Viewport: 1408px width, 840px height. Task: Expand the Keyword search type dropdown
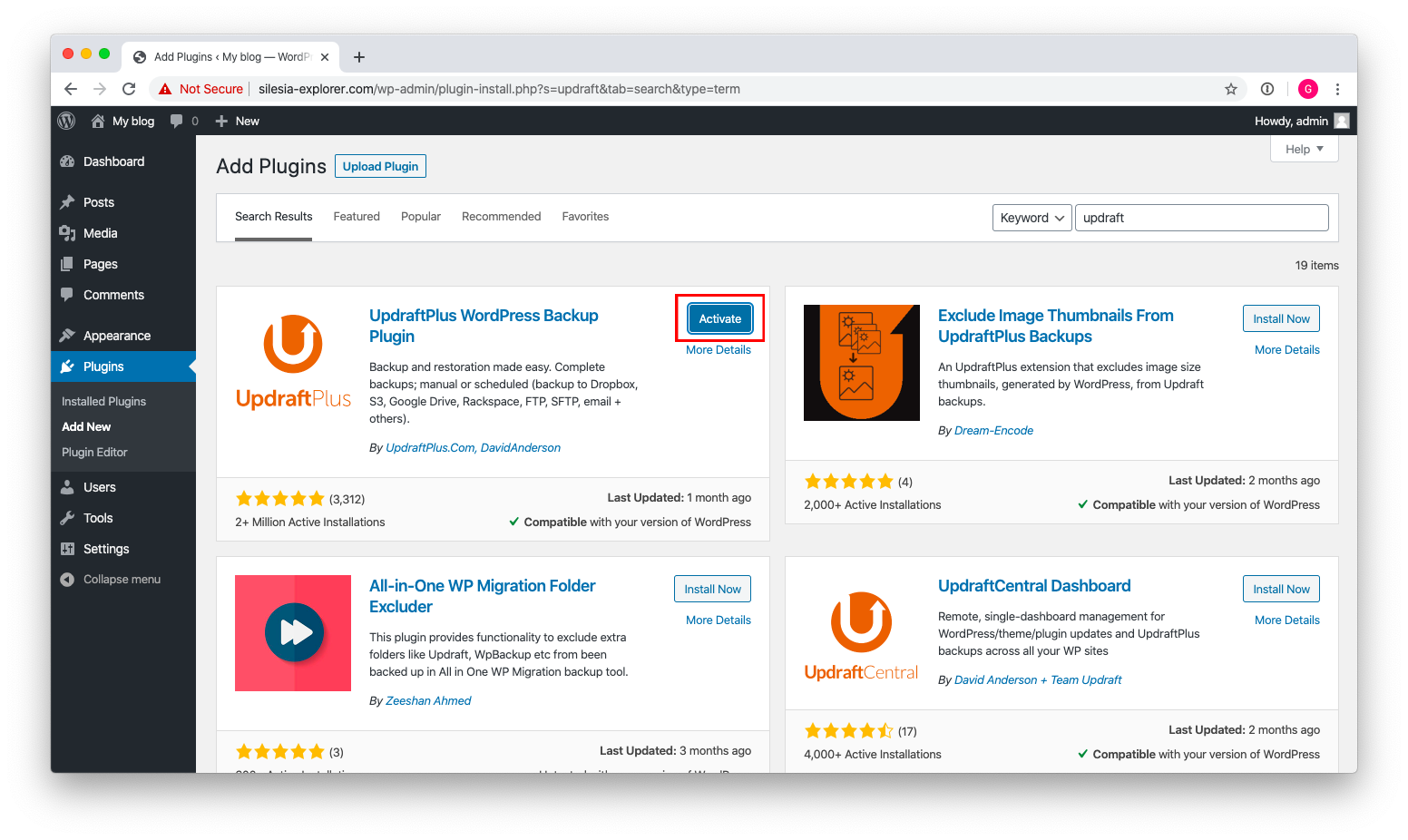click(x=1032, y=218)
